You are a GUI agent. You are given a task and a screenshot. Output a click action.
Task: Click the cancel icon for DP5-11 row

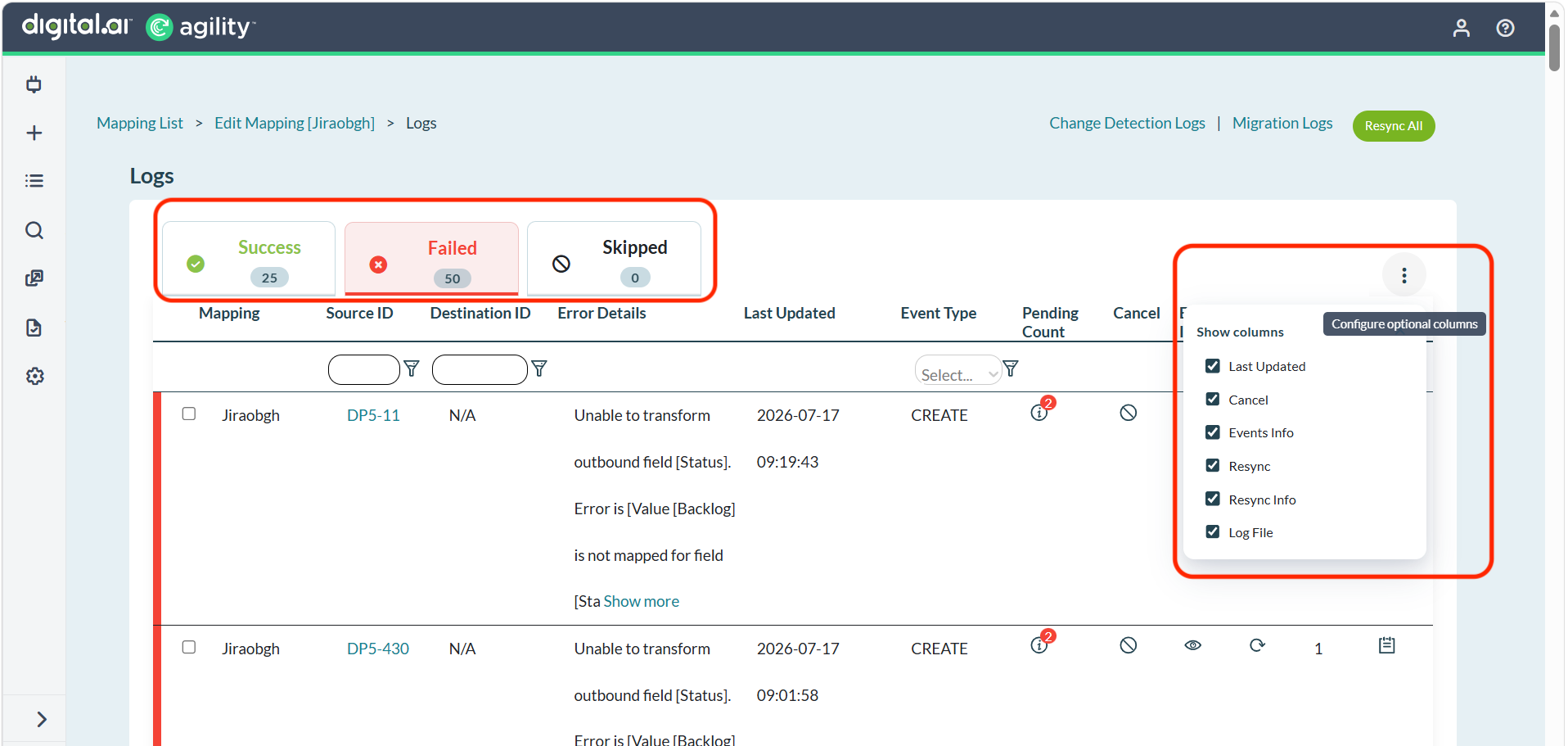click(x=1128, y=413)
